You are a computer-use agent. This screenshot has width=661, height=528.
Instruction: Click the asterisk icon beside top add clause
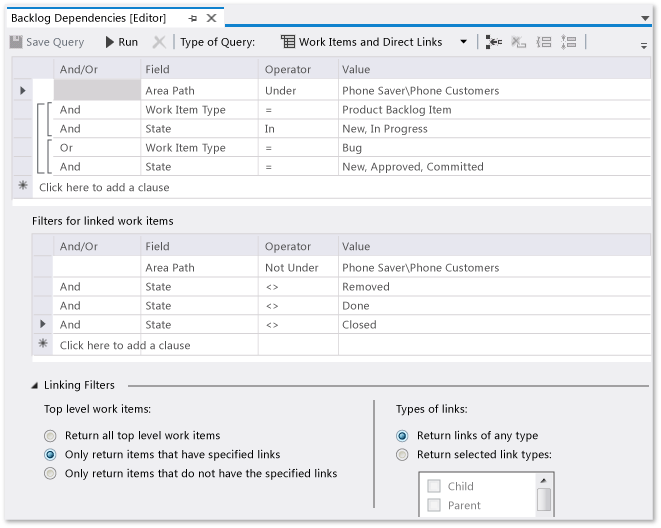pos(23,185)
